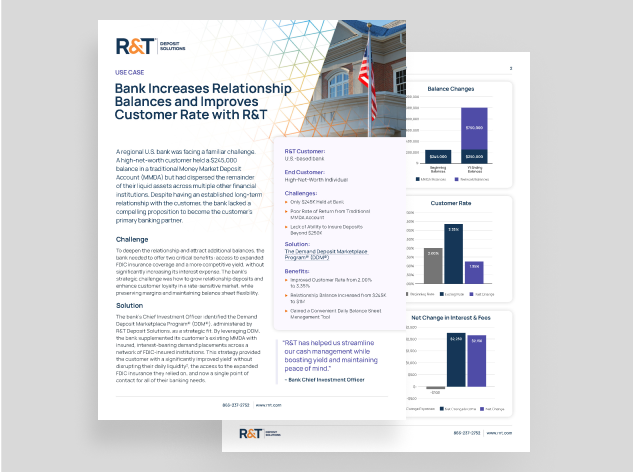Screen dimensions: 633x472
Task: Click the purple legend swatch under the Balance Changes chart
Action: pos(457,179)
